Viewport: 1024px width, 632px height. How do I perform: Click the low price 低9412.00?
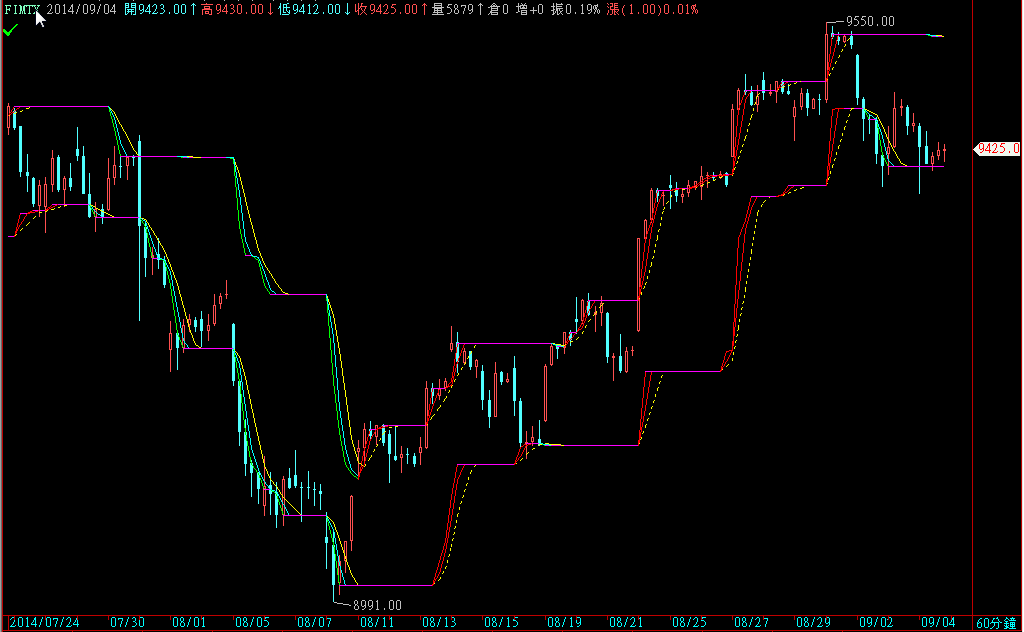tap(315, 10)
